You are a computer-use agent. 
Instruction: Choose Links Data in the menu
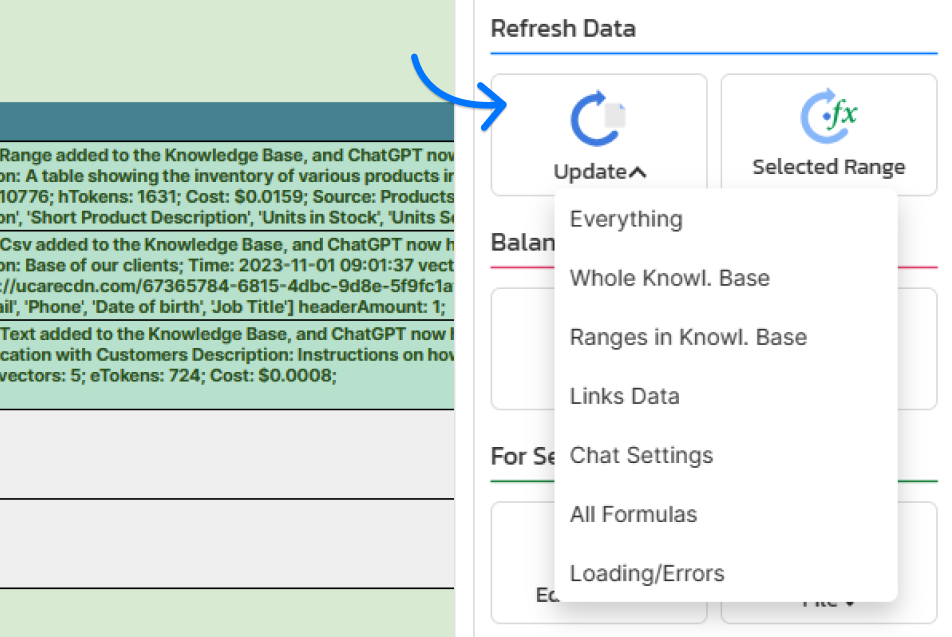click(624, 396)
